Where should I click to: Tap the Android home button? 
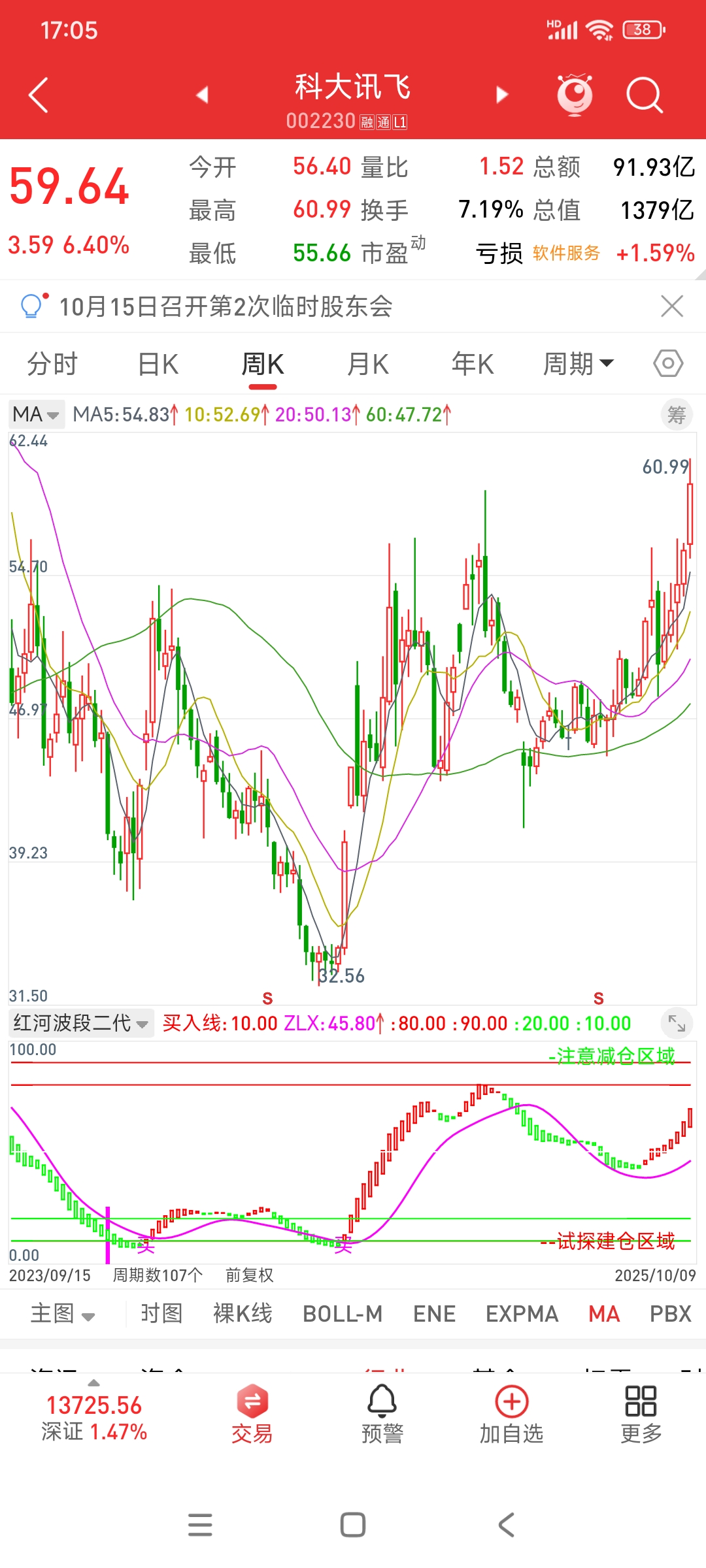[353, 1525]
